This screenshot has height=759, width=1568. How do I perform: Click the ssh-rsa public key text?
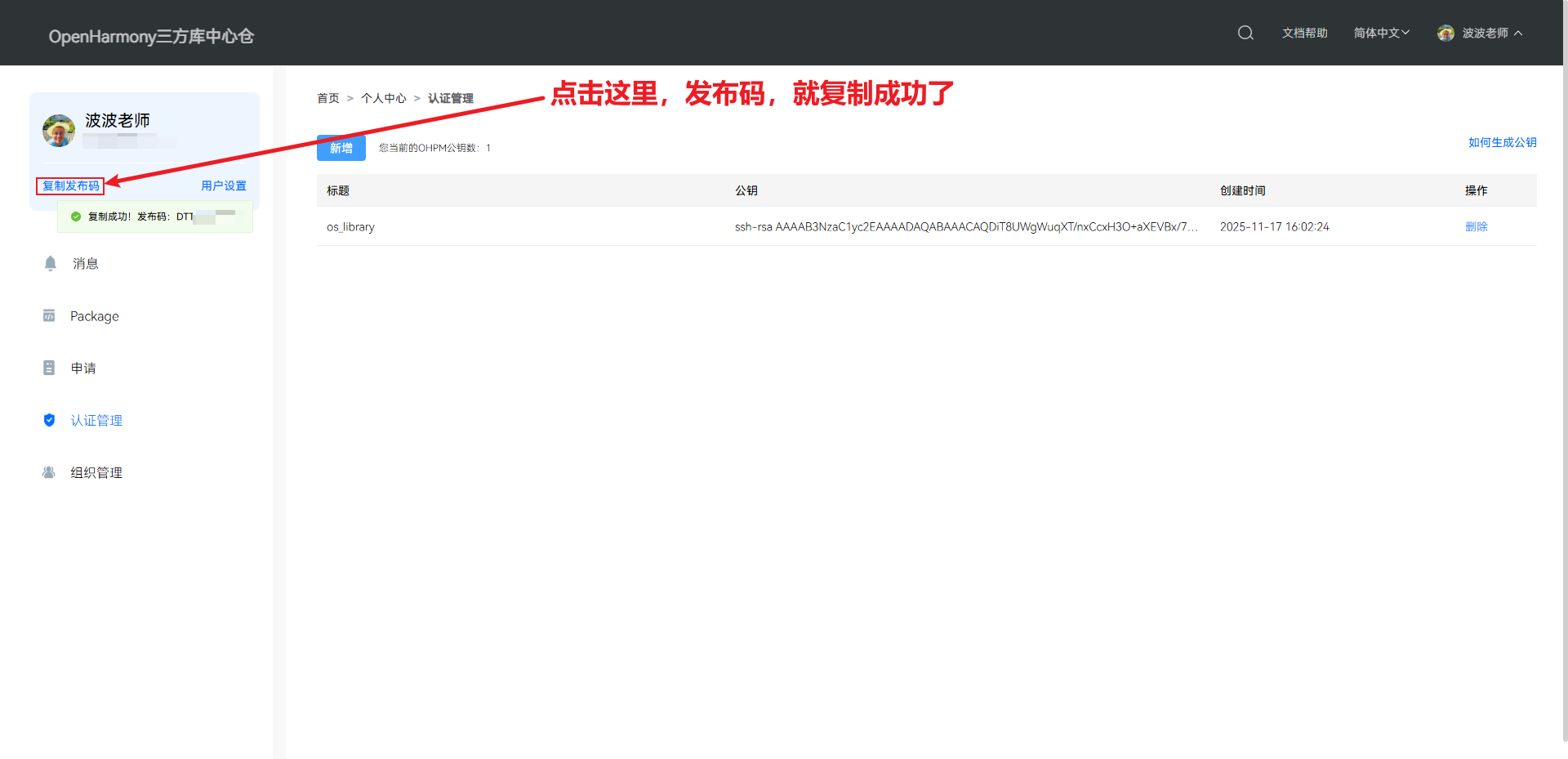966,226
